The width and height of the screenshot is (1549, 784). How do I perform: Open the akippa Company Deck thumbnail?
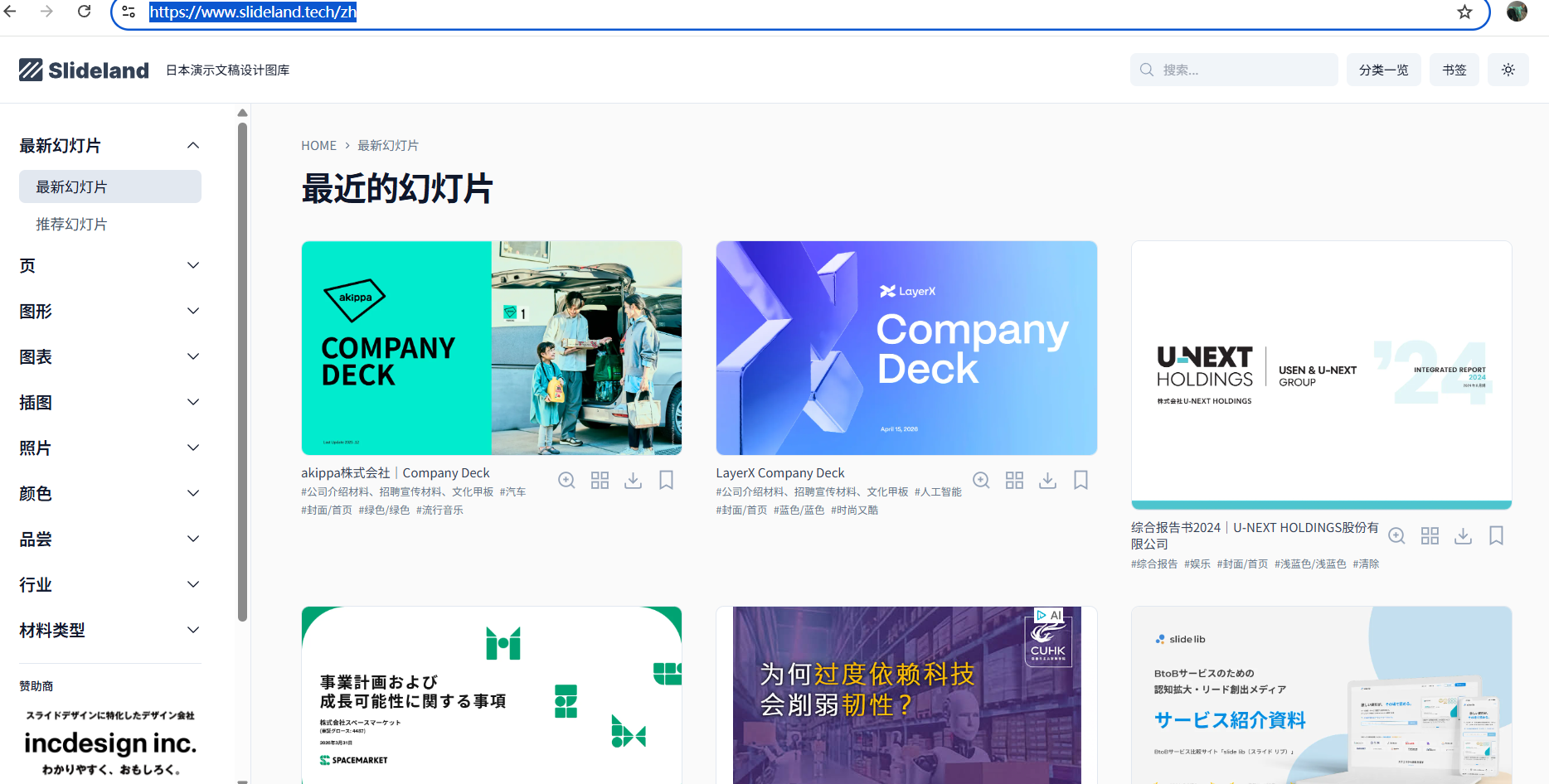(x=492, y=348)
